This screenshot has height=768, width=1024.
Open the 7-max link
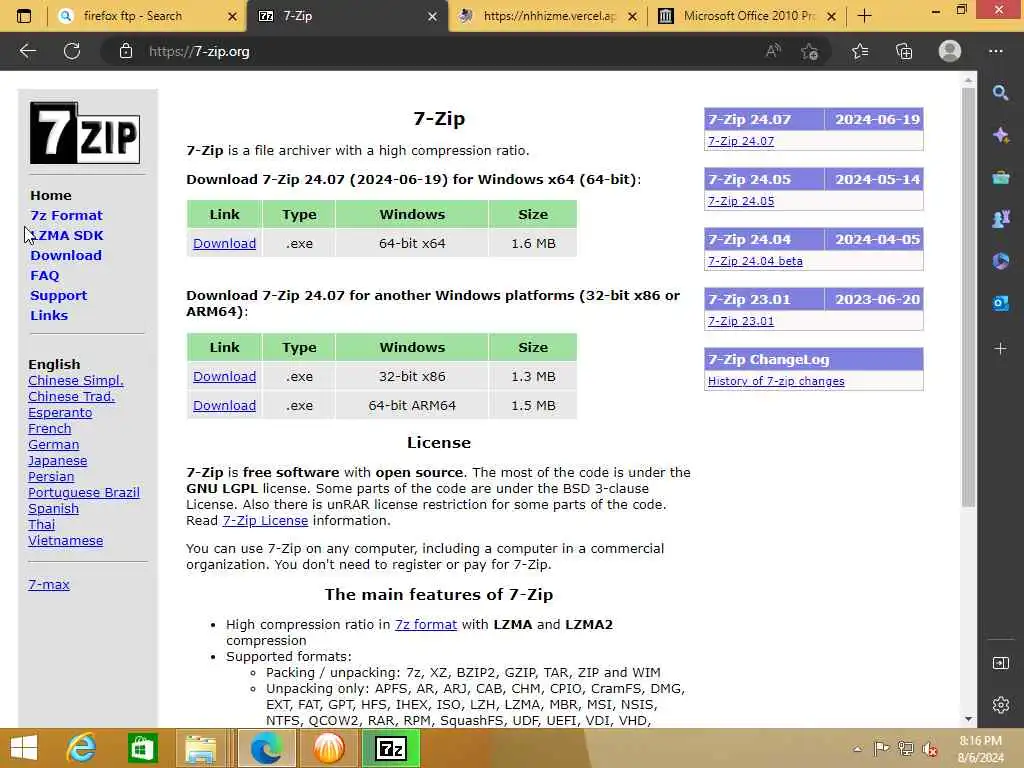[x=49, y=584]
